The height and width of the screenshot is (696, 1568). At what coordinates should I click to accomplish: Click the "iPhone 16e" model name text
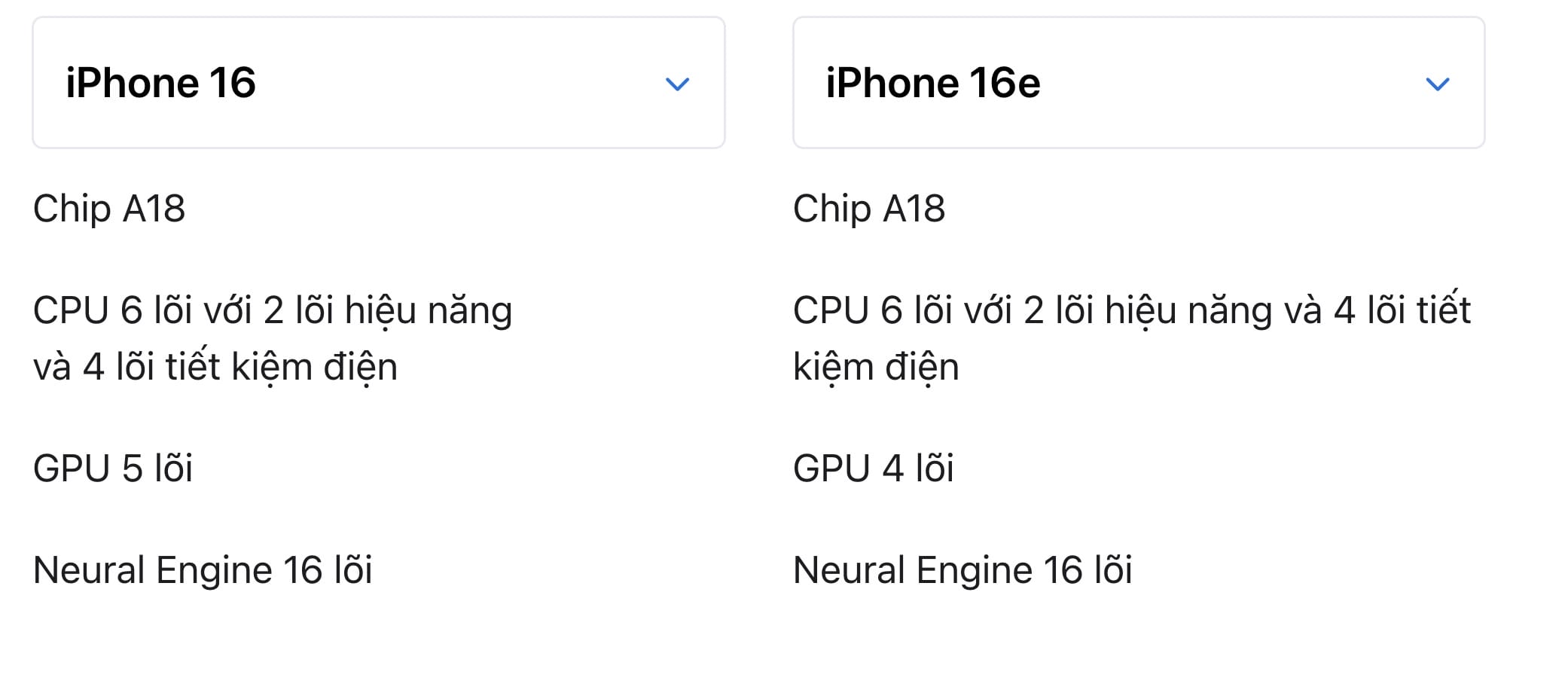coord(932,83)
